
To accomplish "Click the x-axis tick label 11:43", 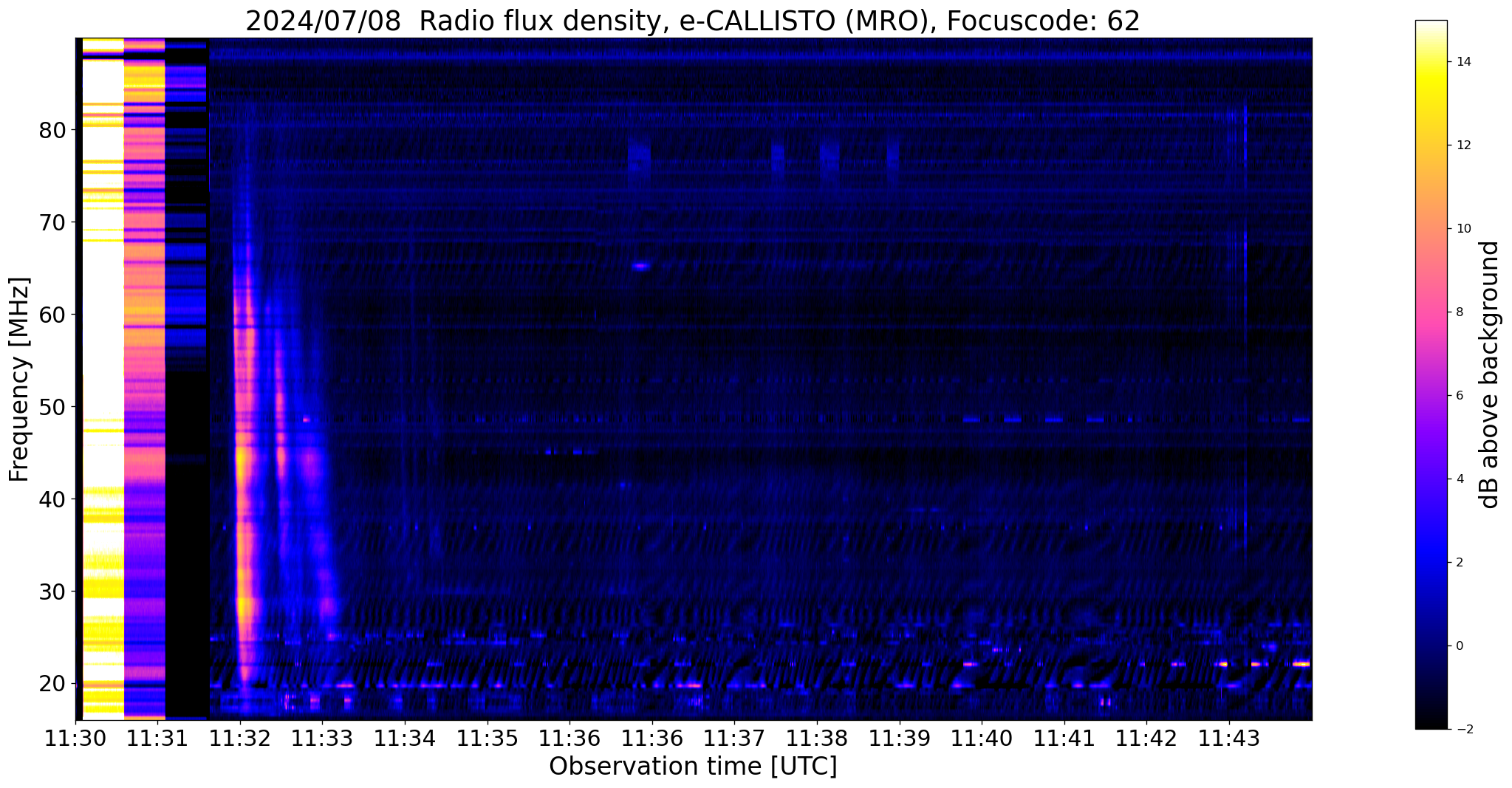I will [1228, 738].
